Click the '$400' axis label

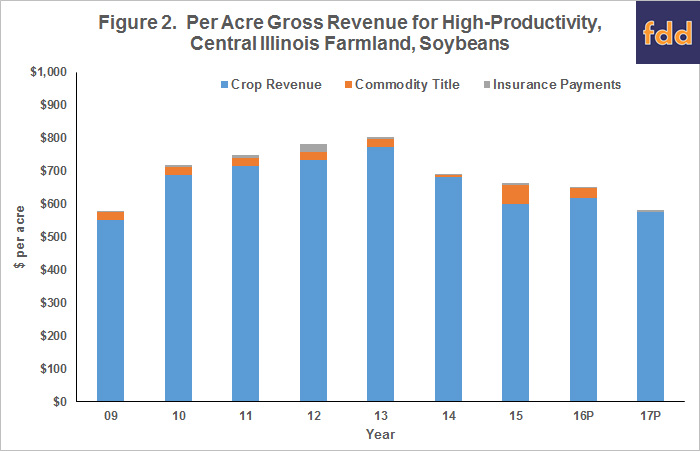(53, 270)
